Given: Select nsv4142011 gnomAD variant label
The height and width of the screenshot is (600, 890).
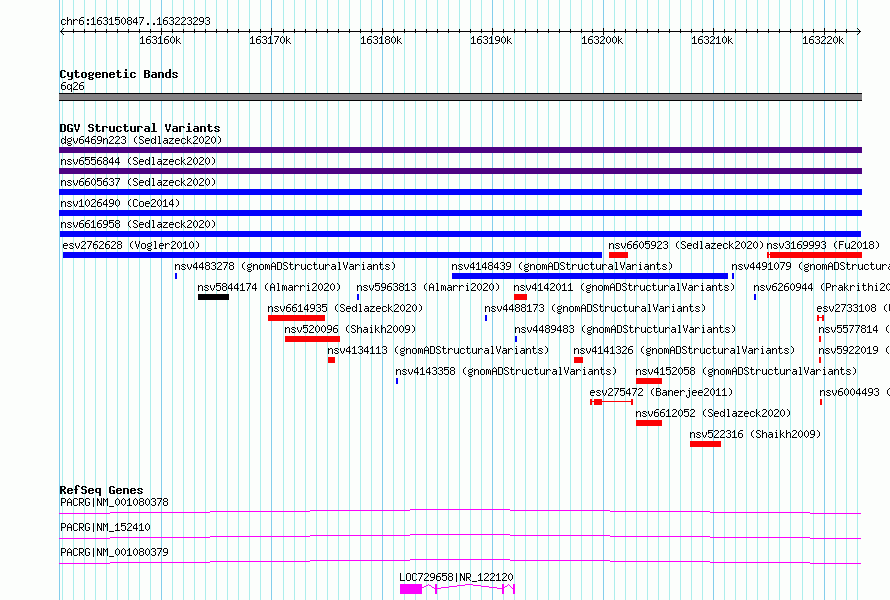Looking at the screenshot, I should pos(624,287).
